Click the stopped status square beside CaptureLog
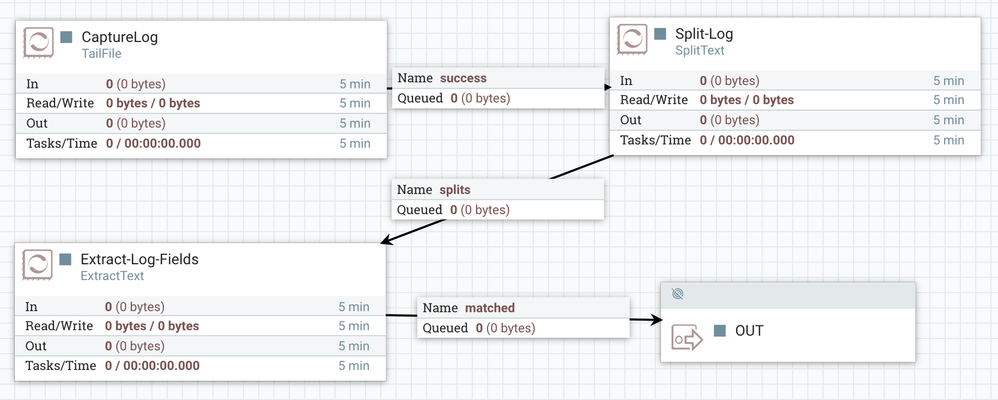 (x=67, y=37)
